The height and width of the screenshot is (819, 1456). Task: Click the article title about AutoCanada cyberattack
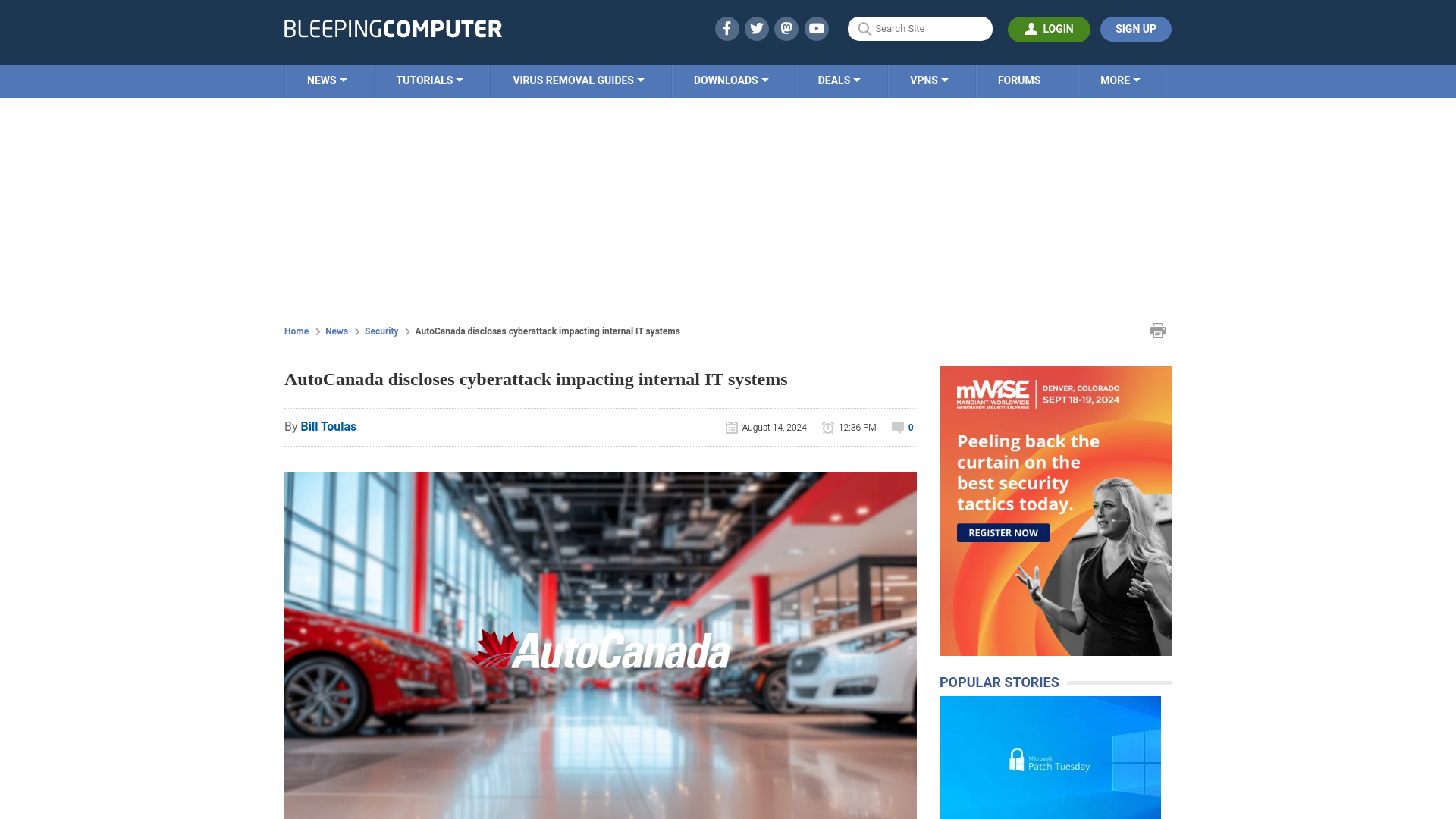[536, 379]
